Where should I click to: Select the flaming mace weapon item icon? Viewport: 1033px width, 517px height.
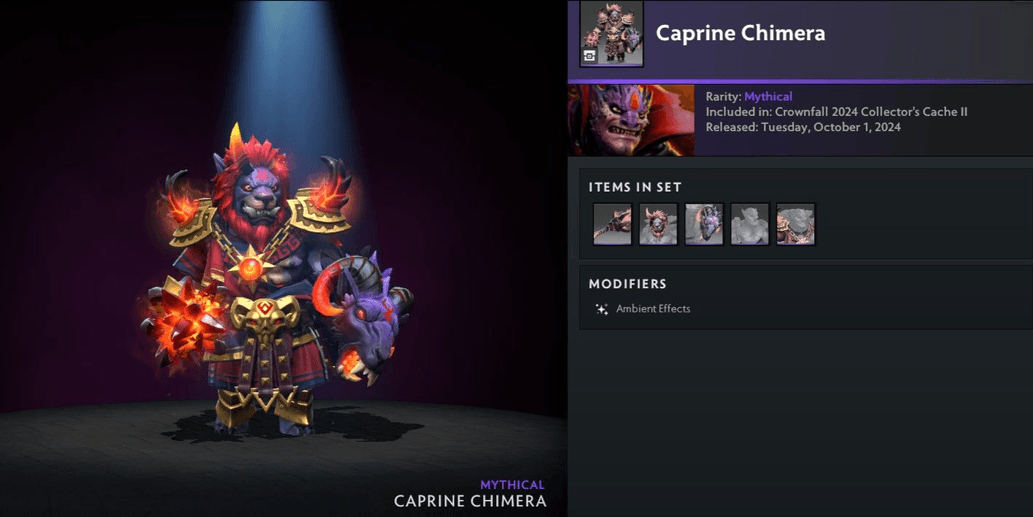[x=612, y=224]
